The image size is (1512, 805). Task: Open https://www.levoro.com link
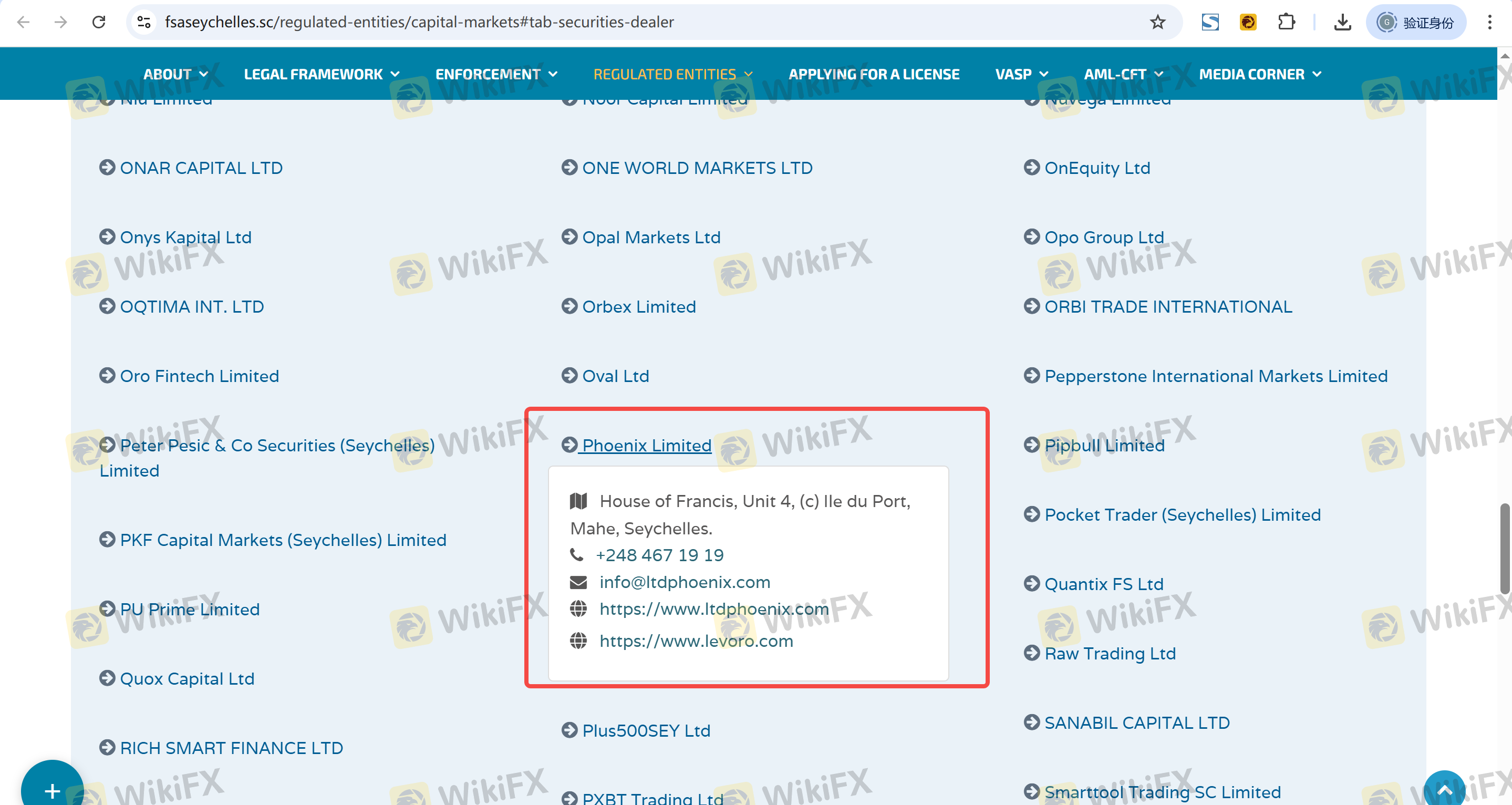(696, 641)
